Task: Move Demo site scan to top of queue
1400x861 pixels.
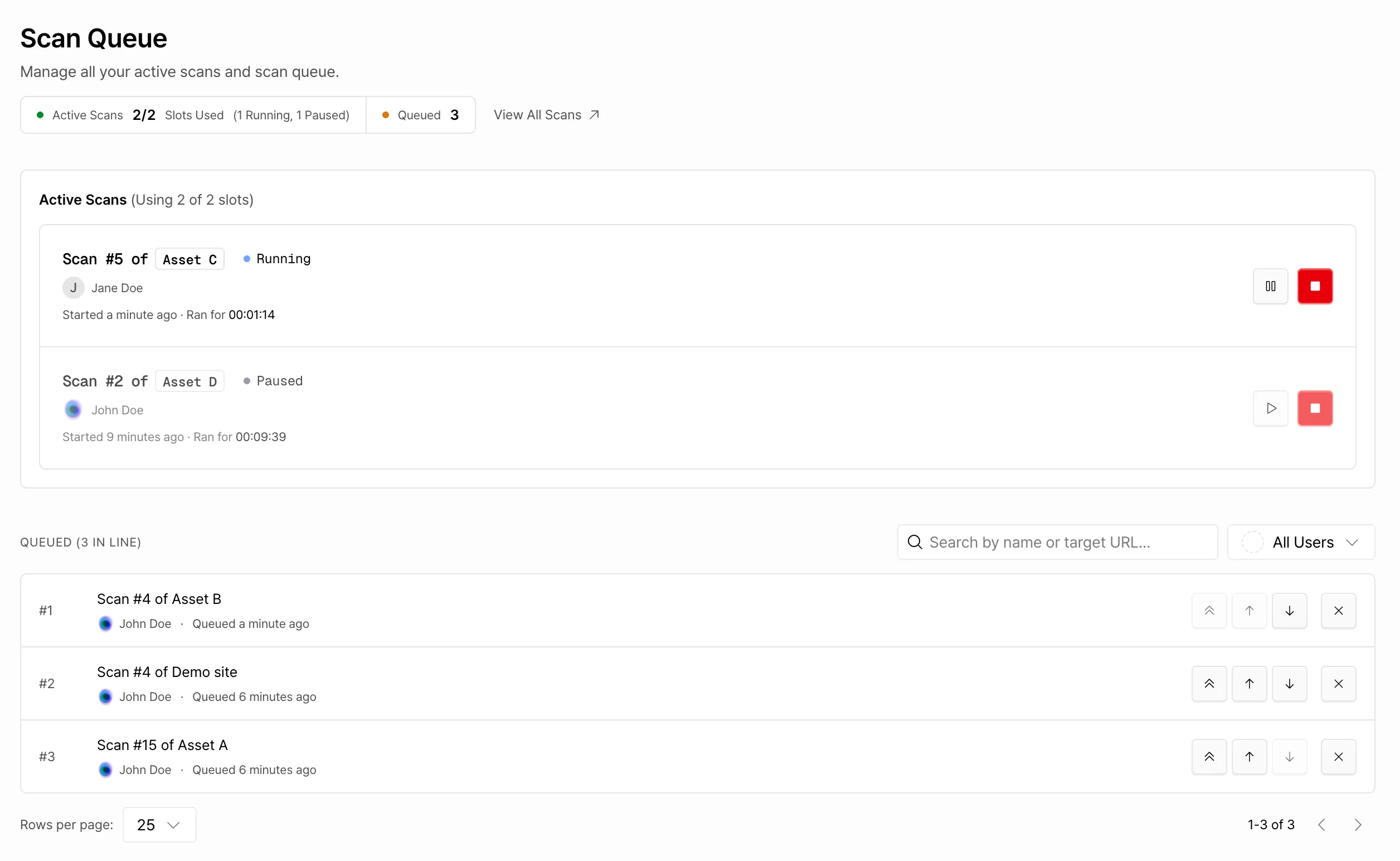Action: [1209, 683]
